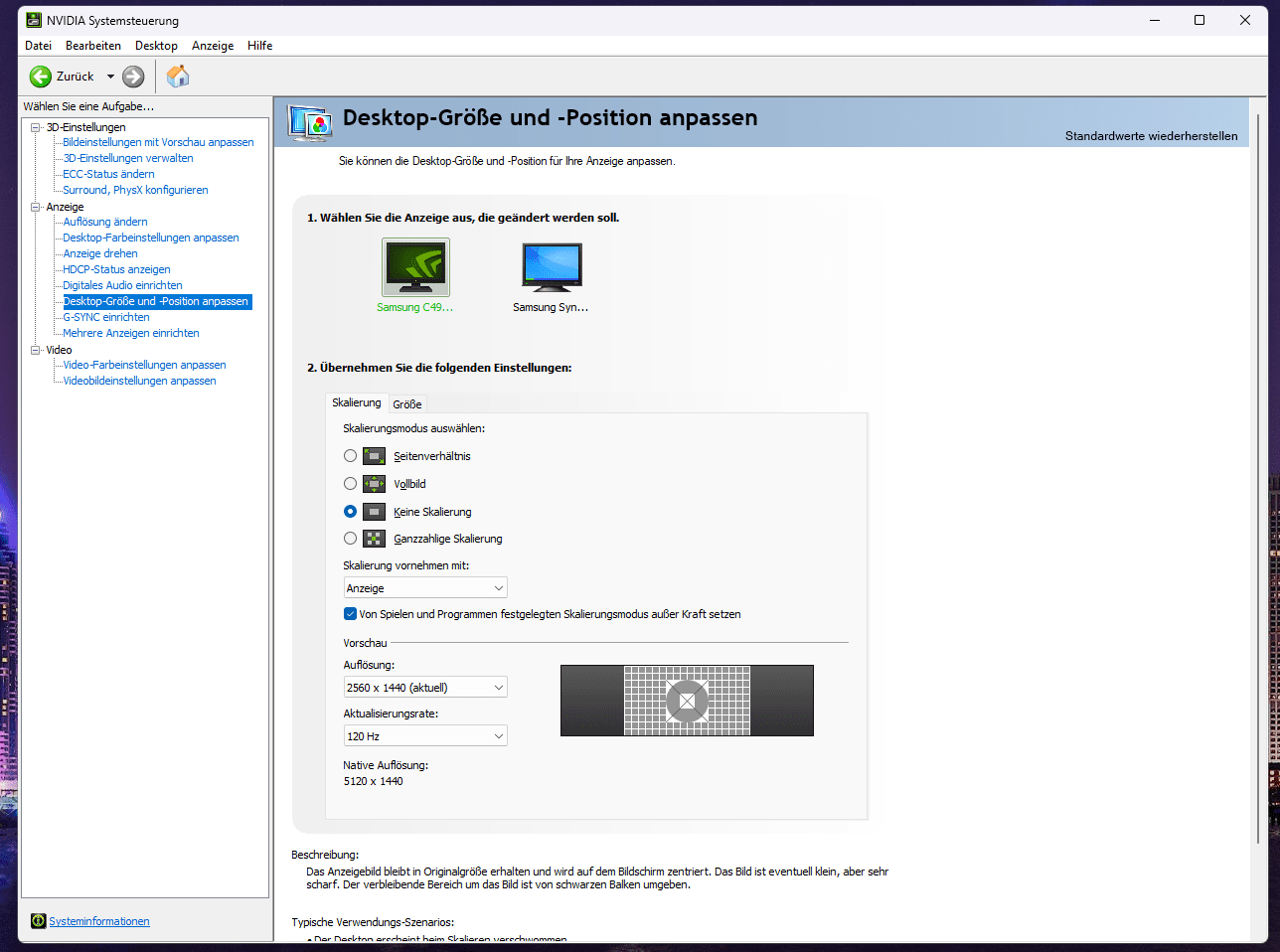Collapse the 3D-Einstellungen tree node
1280x952 pixels.
click(35, 127)
